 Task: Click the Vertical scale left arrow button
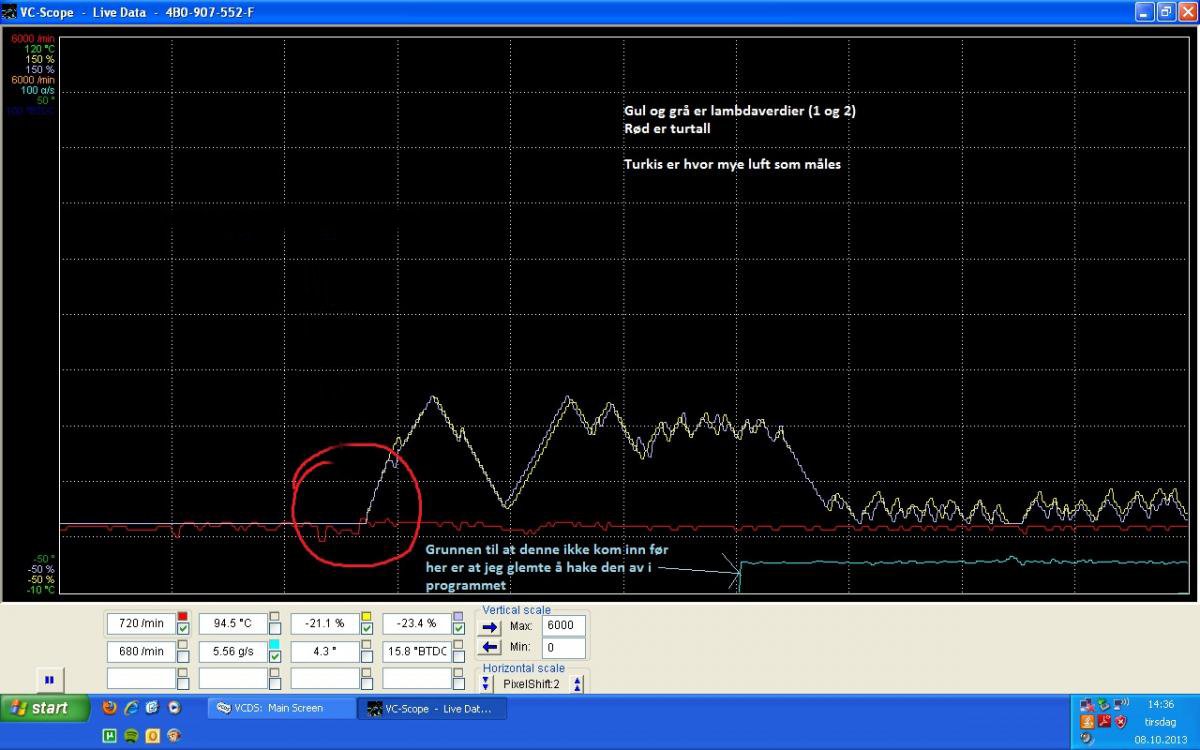pos(490,647)
